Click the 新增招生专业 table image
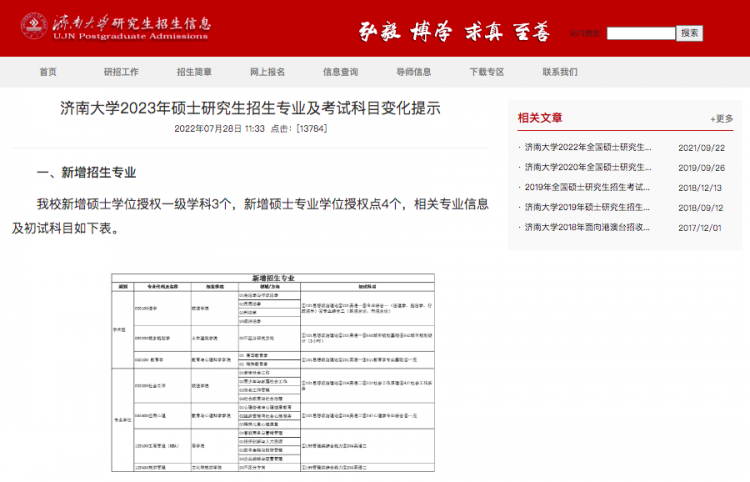The height and width of the screenshot is (482, 750). pos(273,372)
